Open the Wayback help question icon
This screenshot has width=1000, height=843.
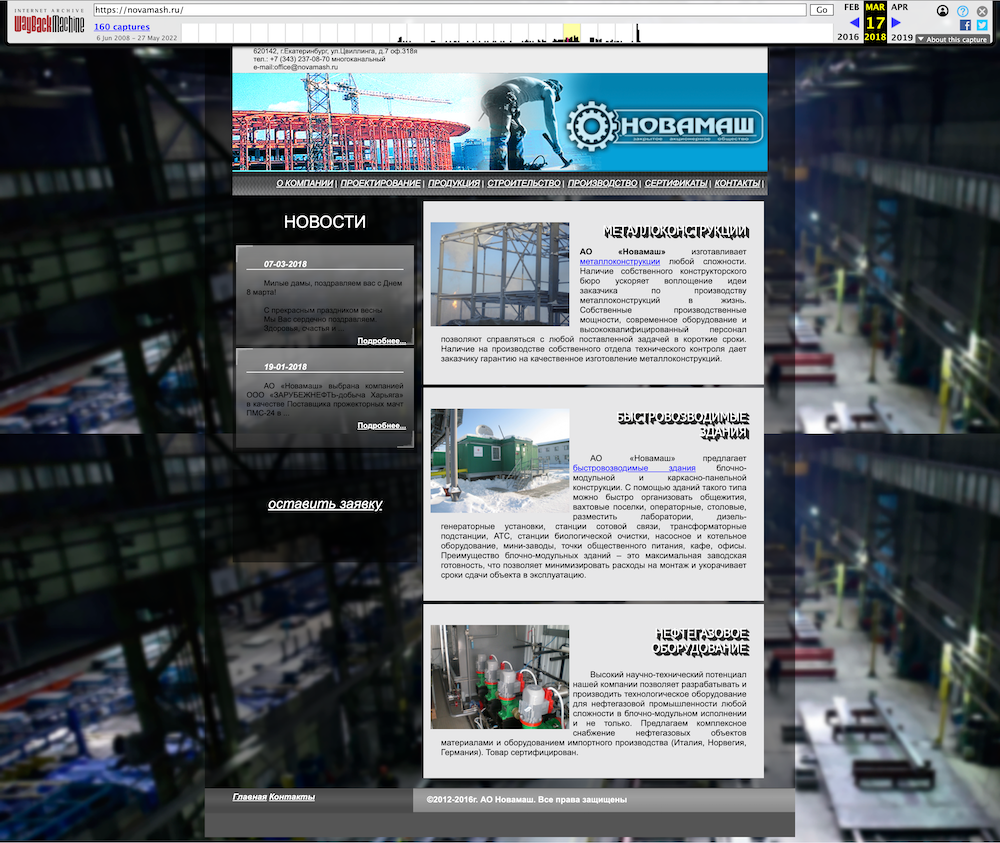962,11
